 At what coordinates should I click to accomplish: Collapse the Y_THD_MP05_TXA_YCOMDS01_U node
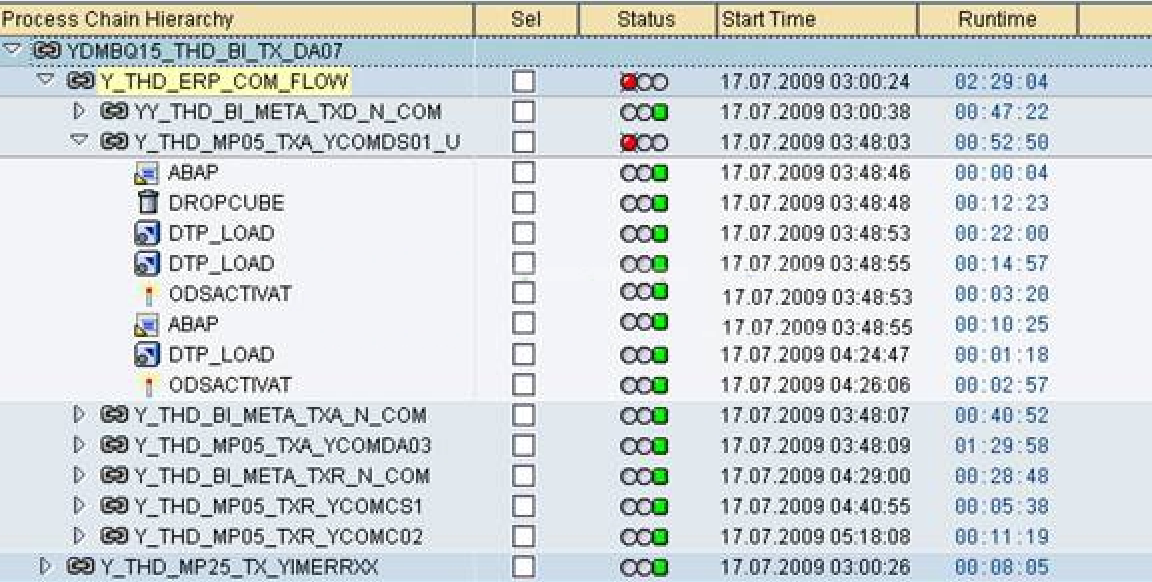80,140
